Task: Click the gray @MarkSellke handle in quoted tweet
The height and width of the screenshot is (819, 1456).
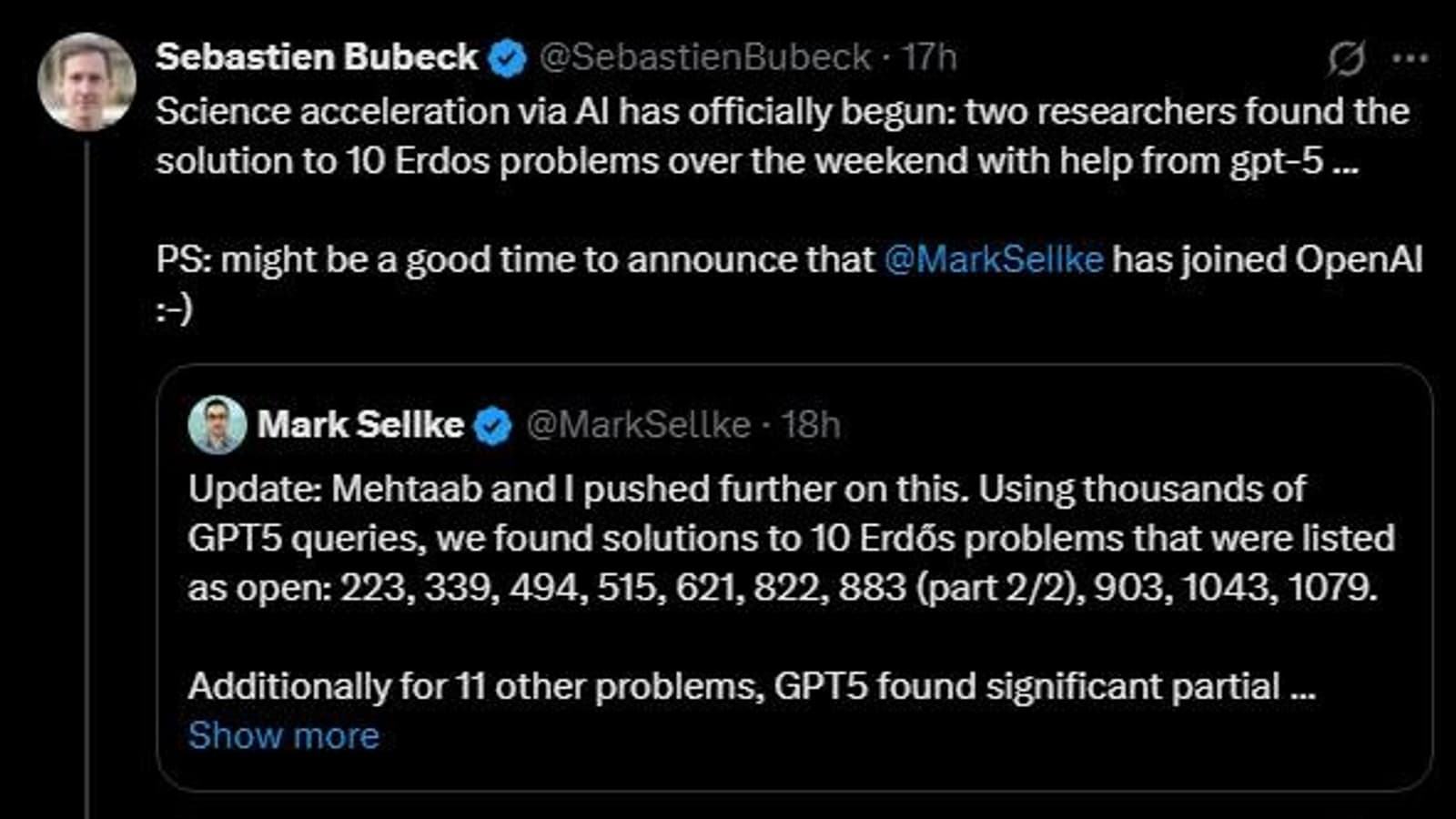Action: (x=639, y=425)
